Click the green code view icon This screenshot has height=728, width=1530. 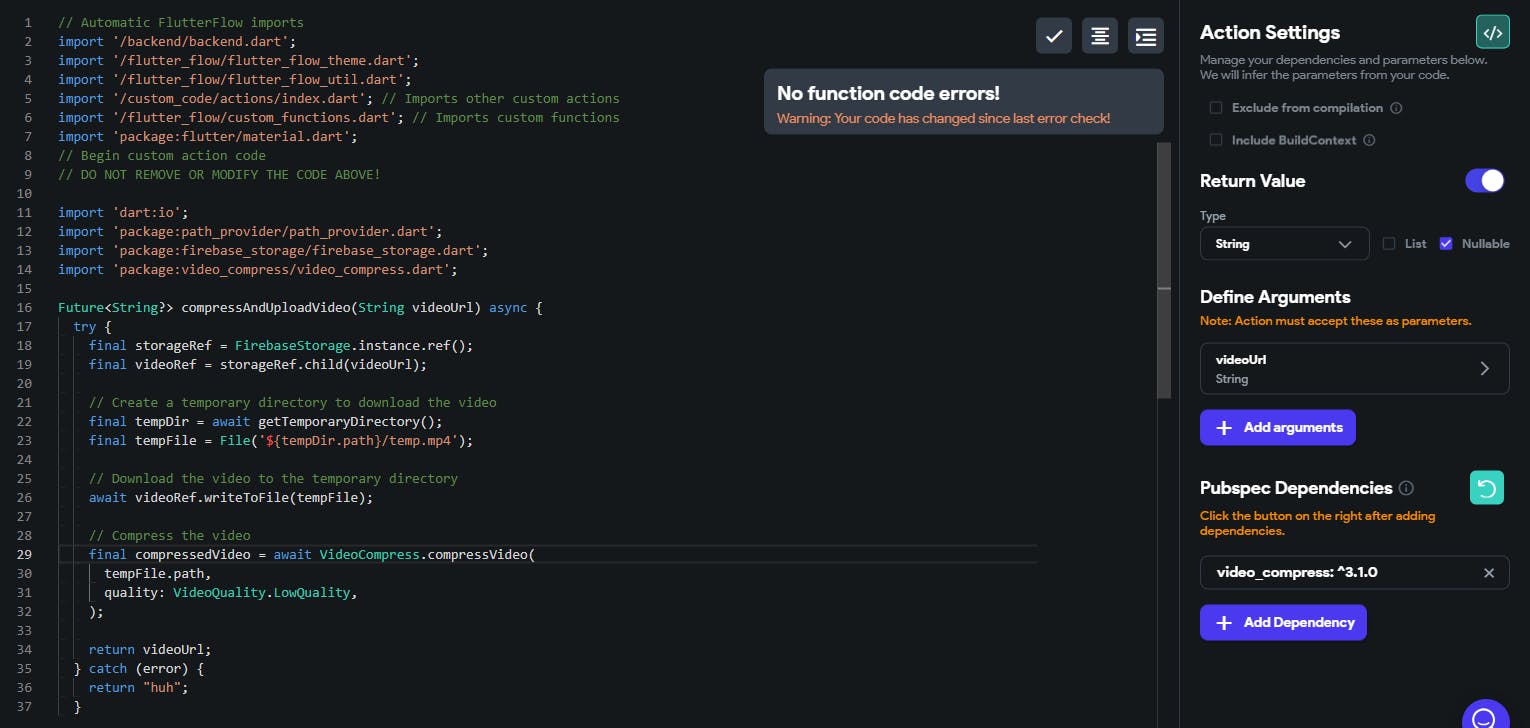(1492, 33)
